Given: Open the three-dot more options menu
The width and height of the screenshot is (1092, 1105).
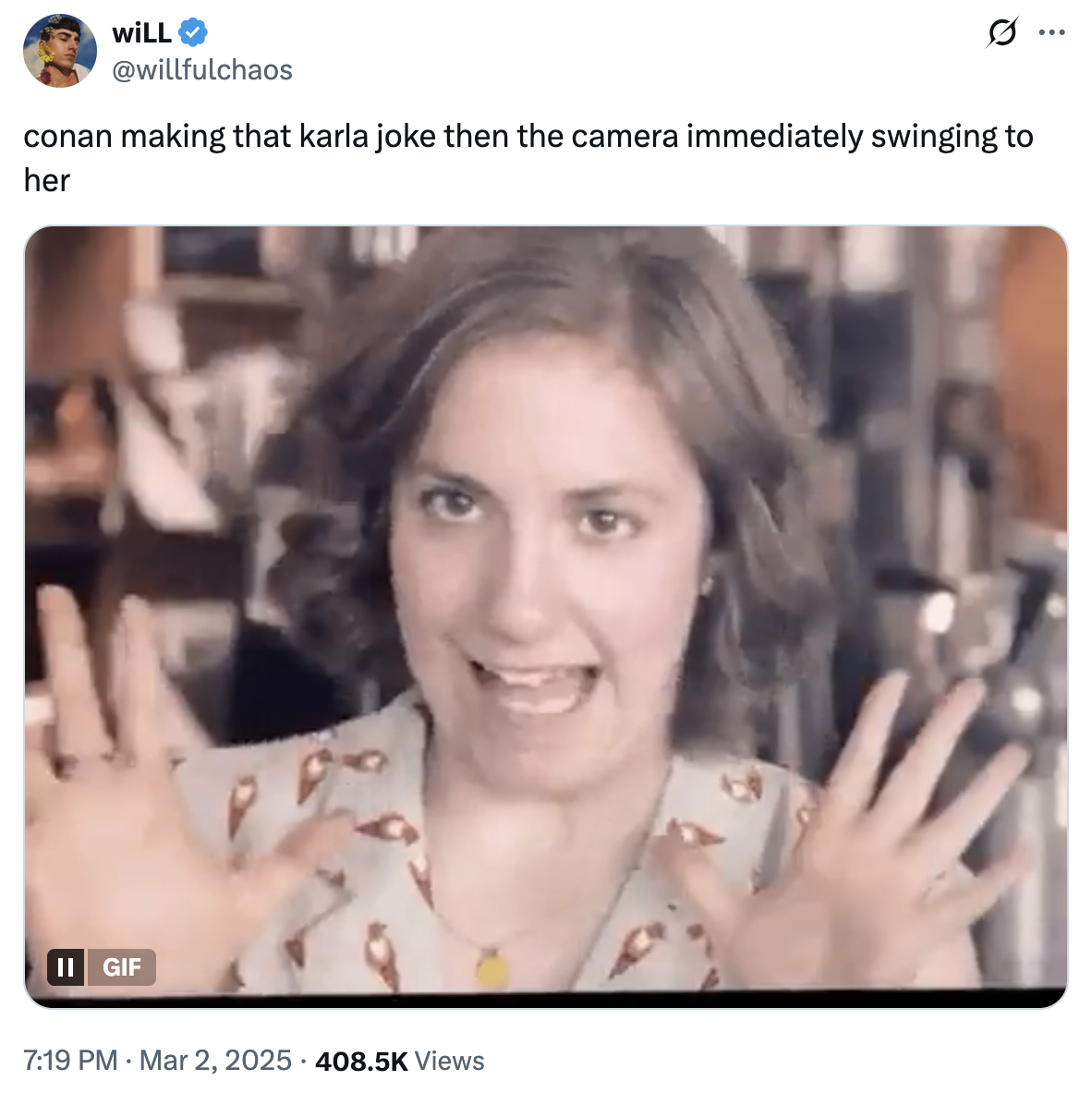Looking at the screenshot, I should 1051,33.
